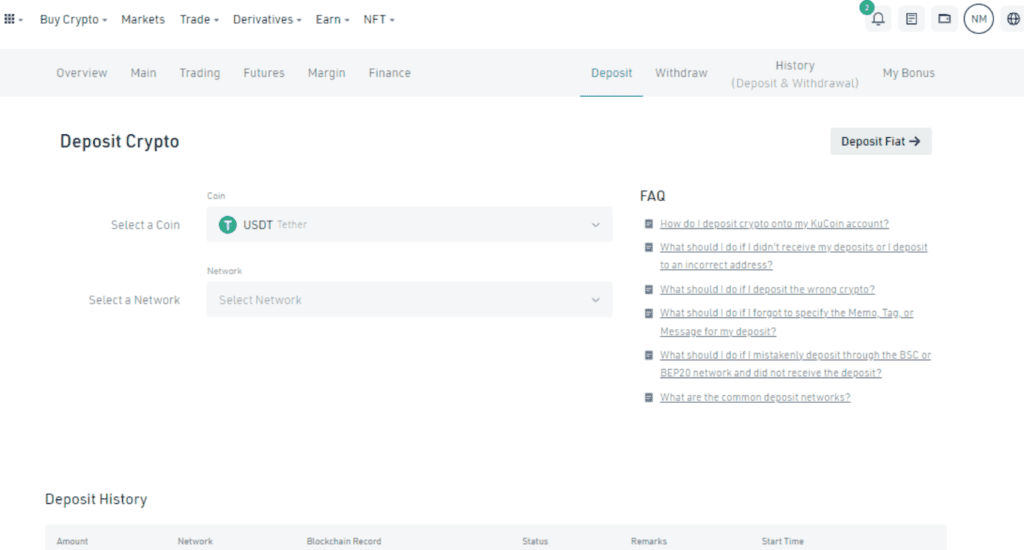Click the Start Time column header

[x=782, y=541]
